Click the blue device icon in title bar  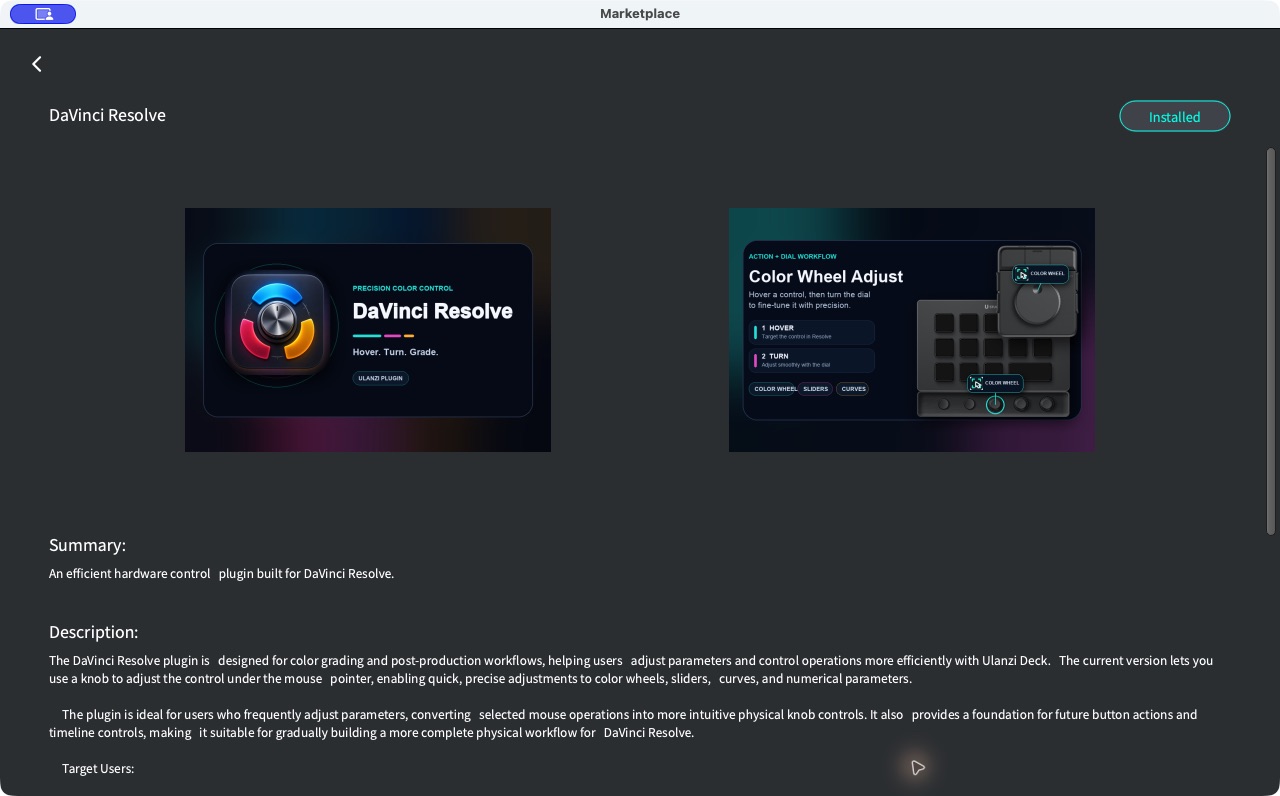point(43,14)
